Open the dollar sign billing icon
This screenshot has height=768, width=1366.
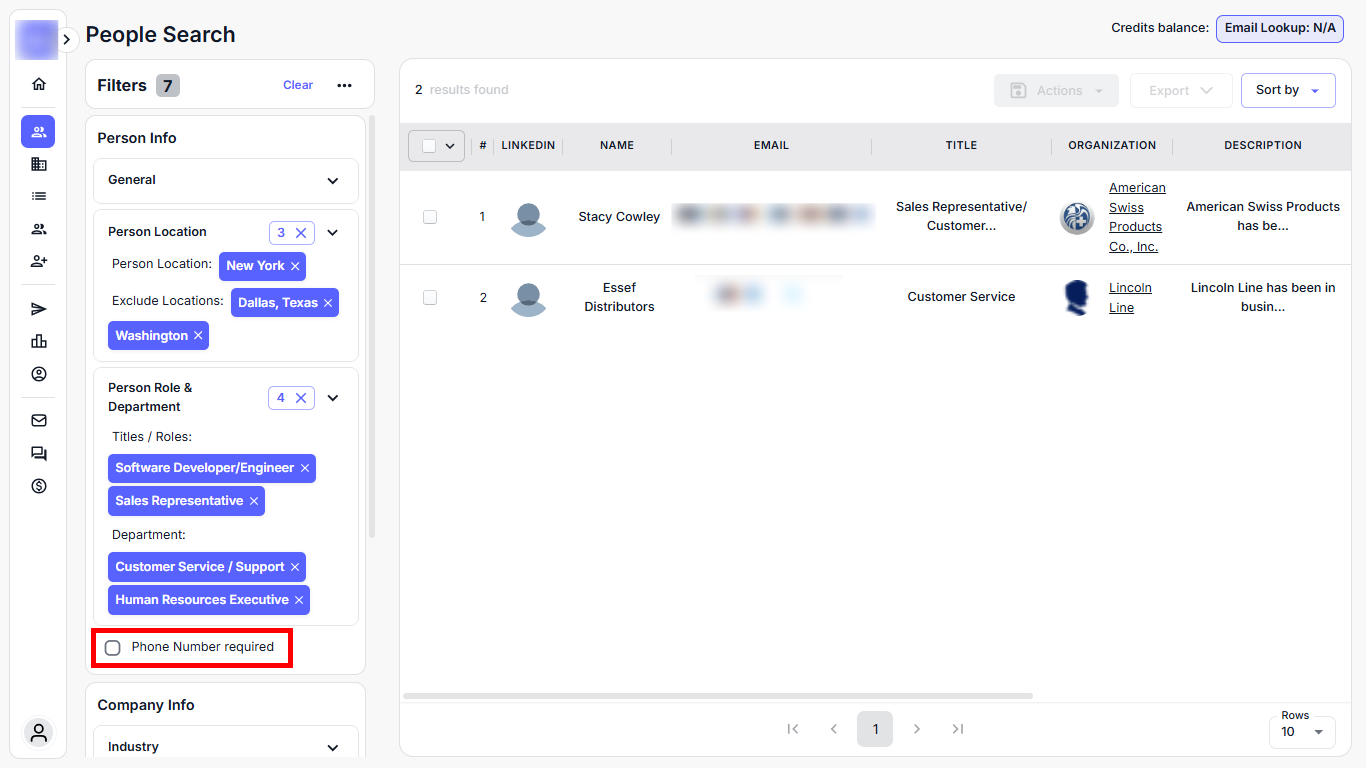tap(39, 486)
